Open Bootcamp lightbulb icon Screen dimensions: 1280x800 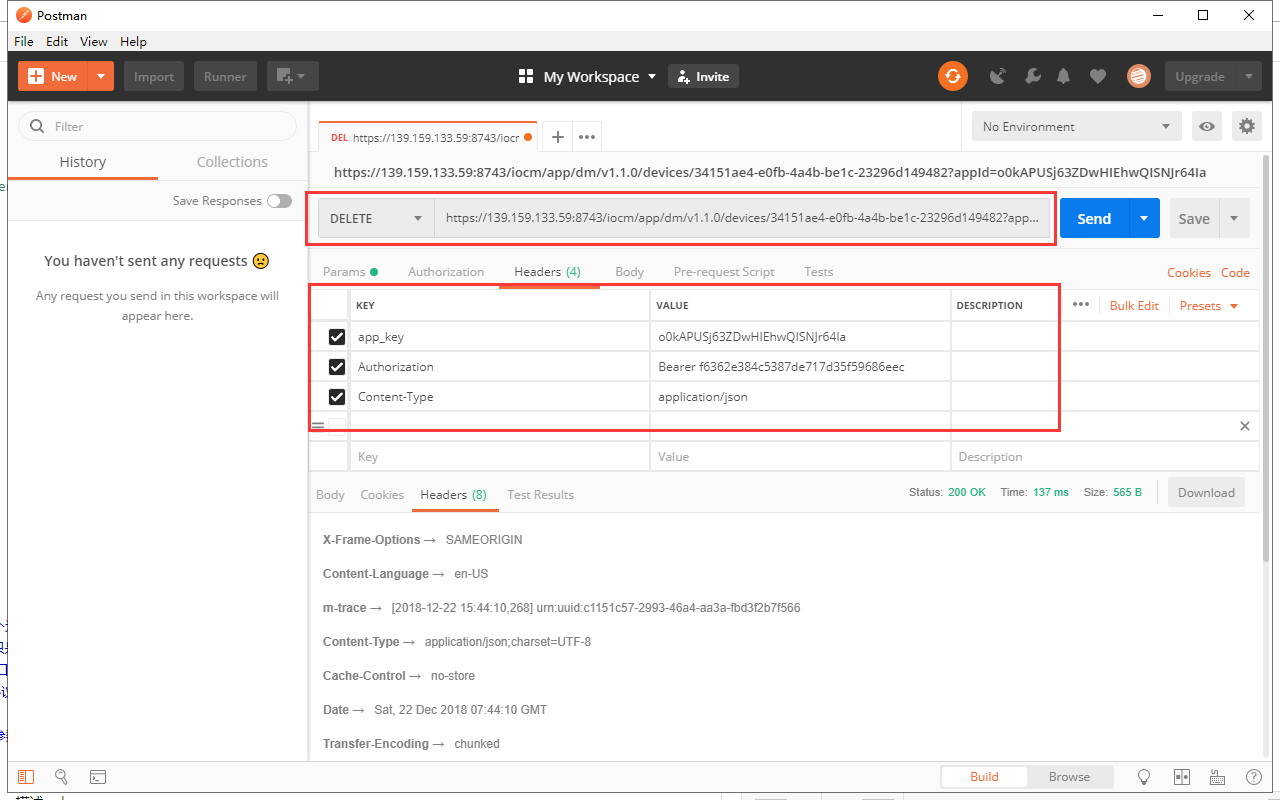(x=1145, y=777)
